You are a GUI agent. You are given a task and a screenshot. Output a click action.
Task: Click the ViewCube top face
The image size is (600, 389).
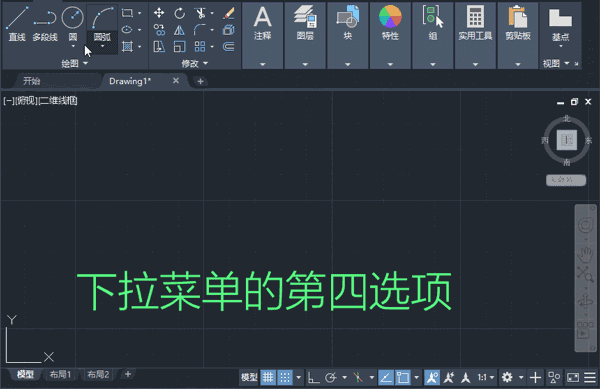566,140
